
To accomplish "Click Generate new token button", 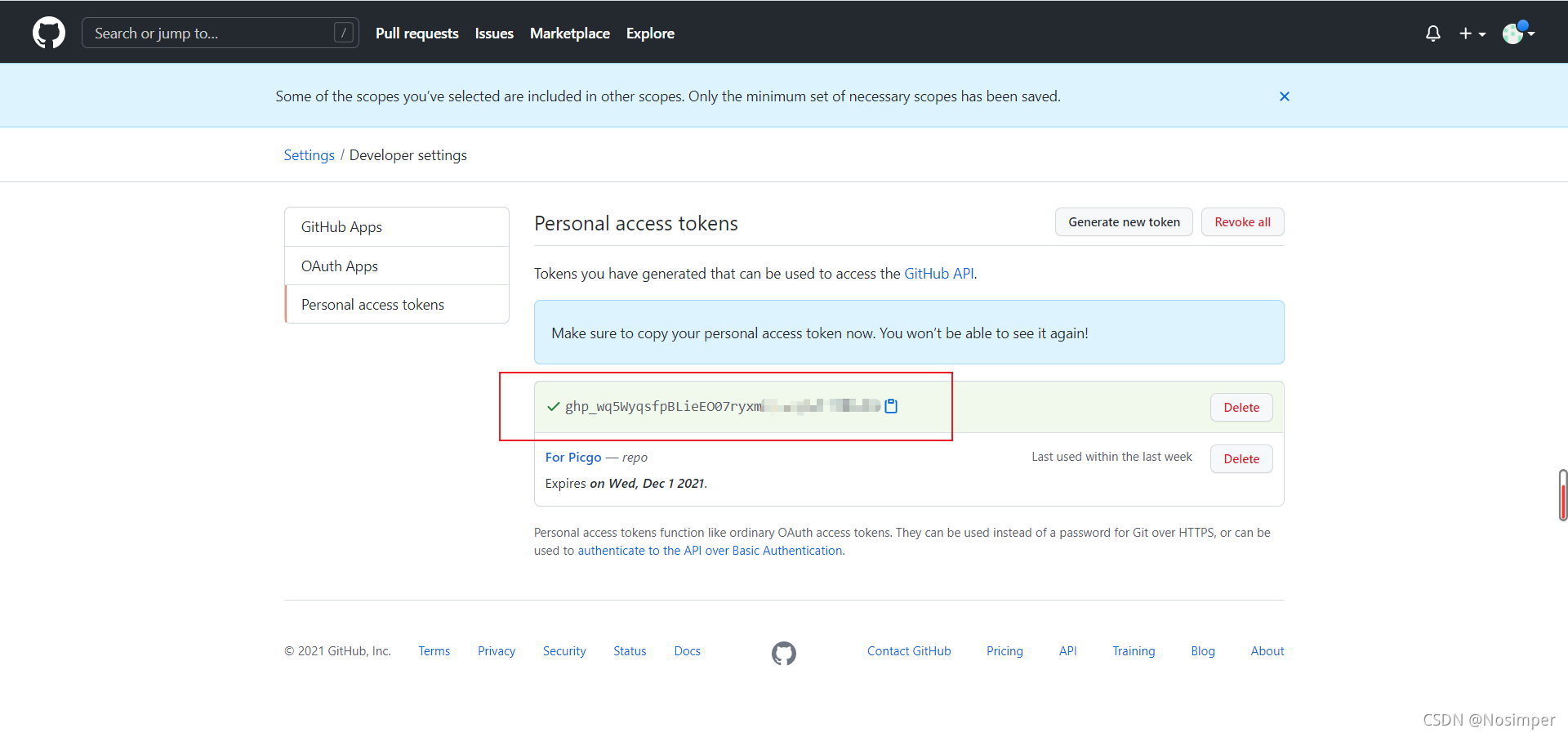I will pos(1124,222).
